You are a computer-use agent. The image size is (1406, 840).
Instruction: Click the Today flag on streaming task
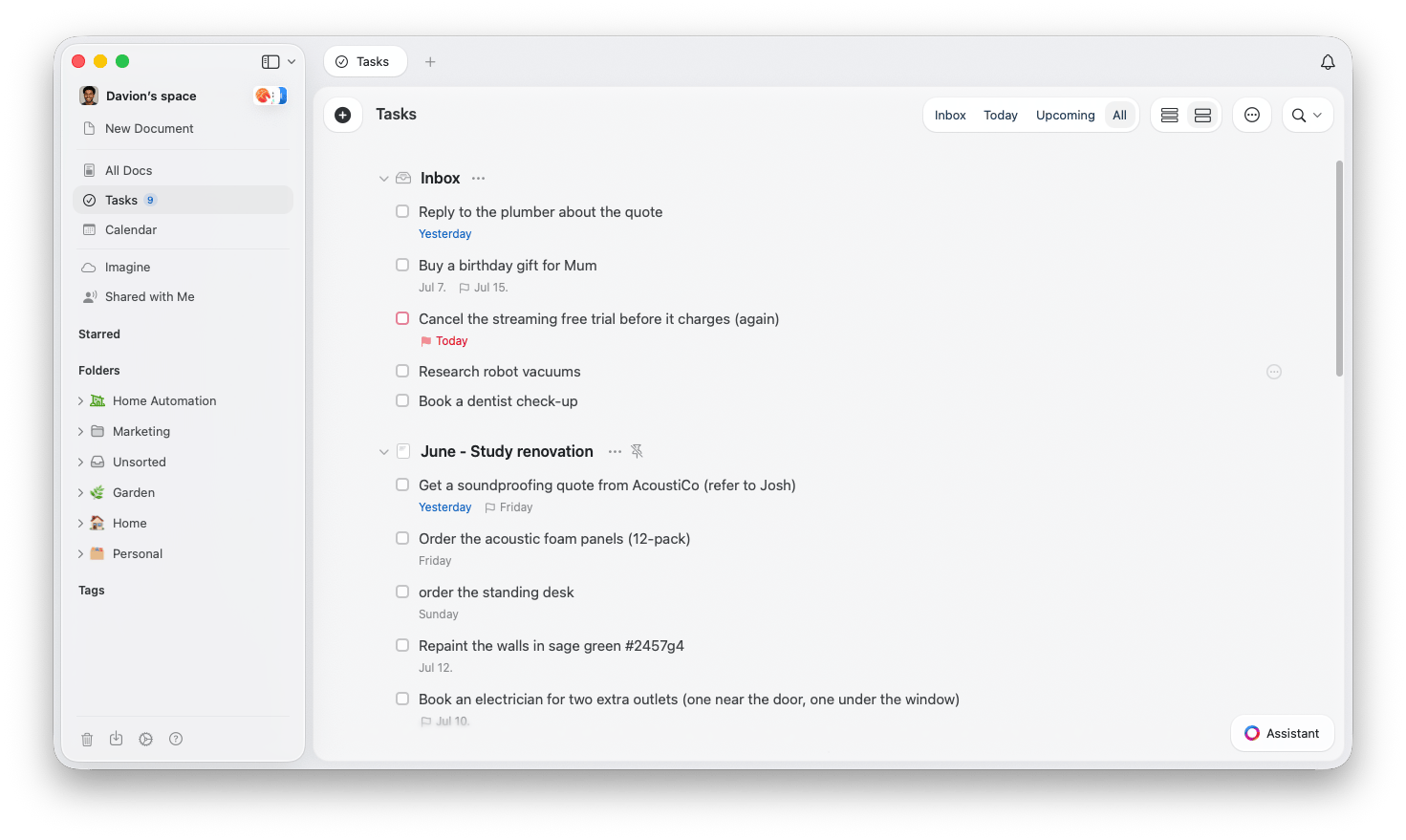(x=444, y=341)
